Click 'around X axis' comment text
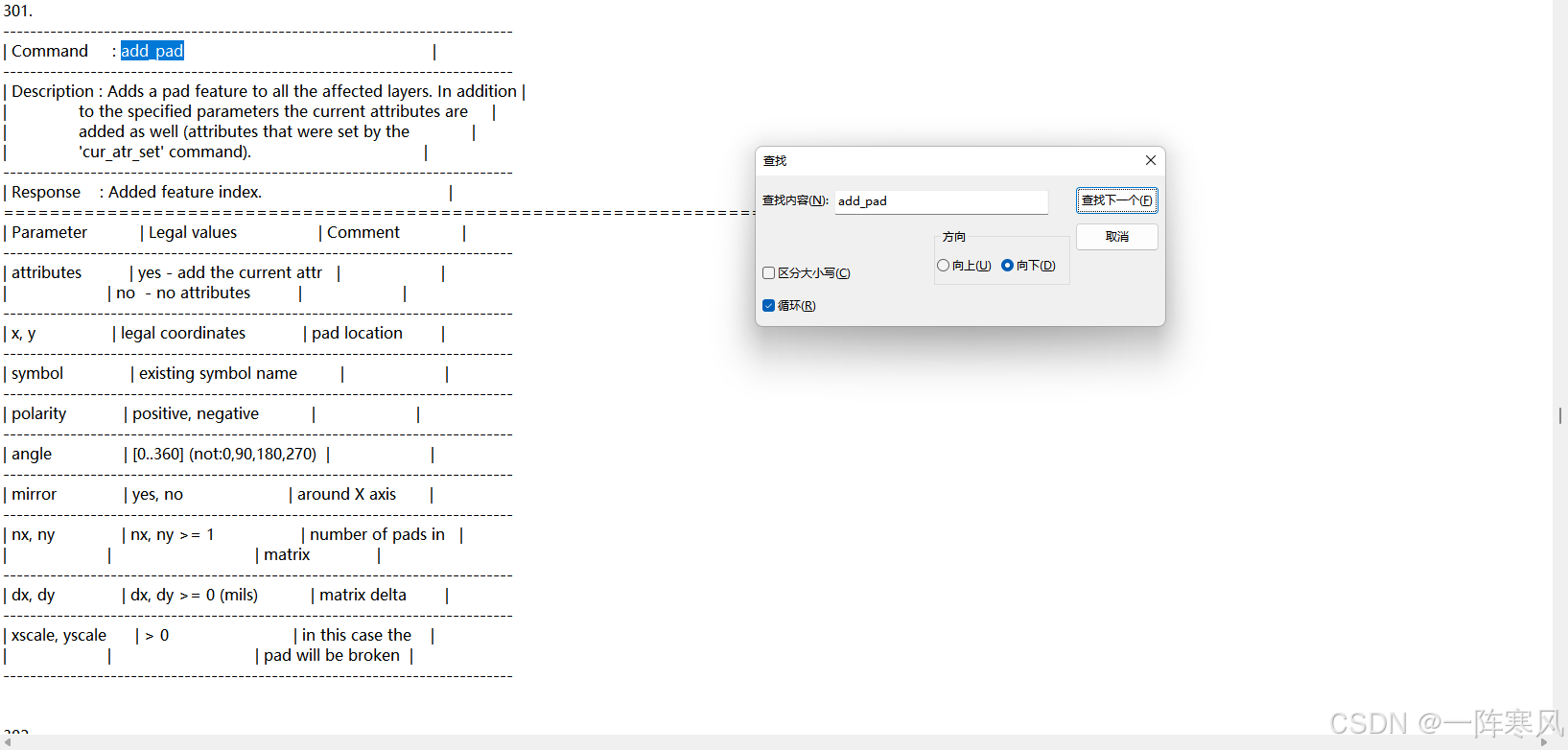1568x750 pixels. (x=346, y=495)
